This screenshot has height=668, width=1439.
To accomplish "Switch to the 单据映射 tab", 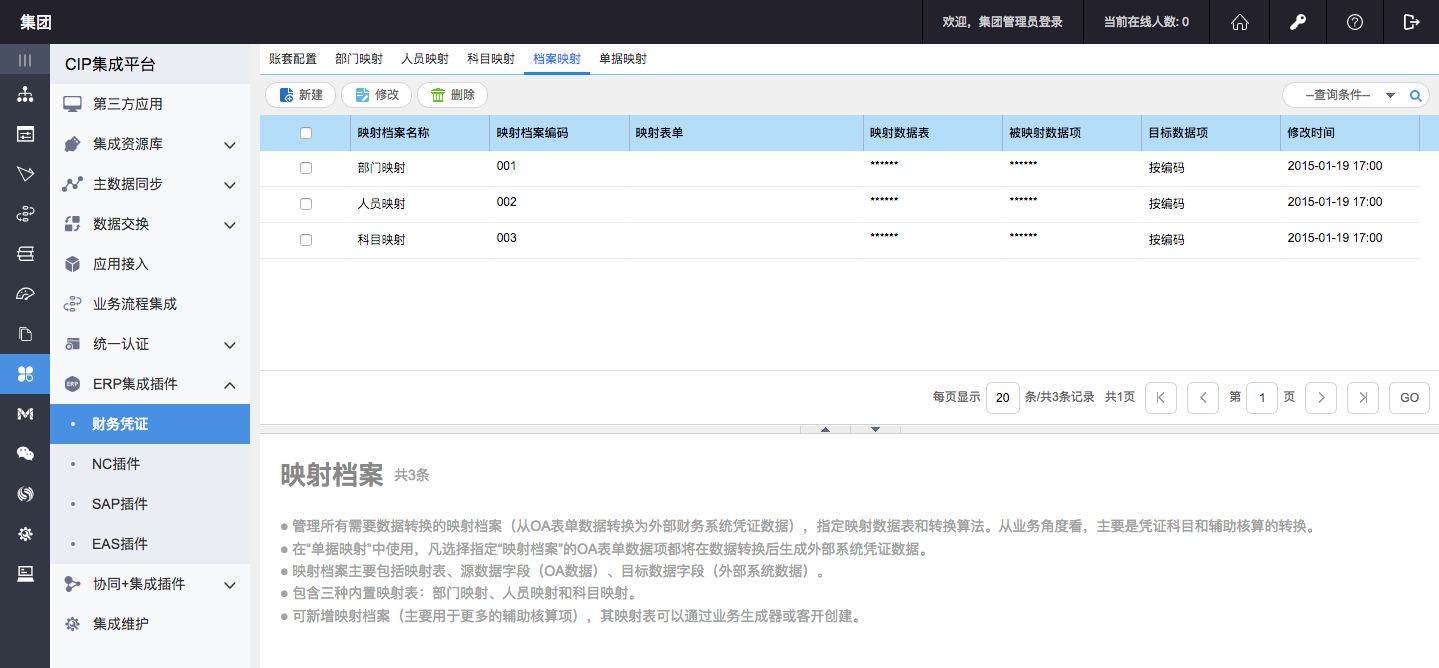I will (623, 59).
